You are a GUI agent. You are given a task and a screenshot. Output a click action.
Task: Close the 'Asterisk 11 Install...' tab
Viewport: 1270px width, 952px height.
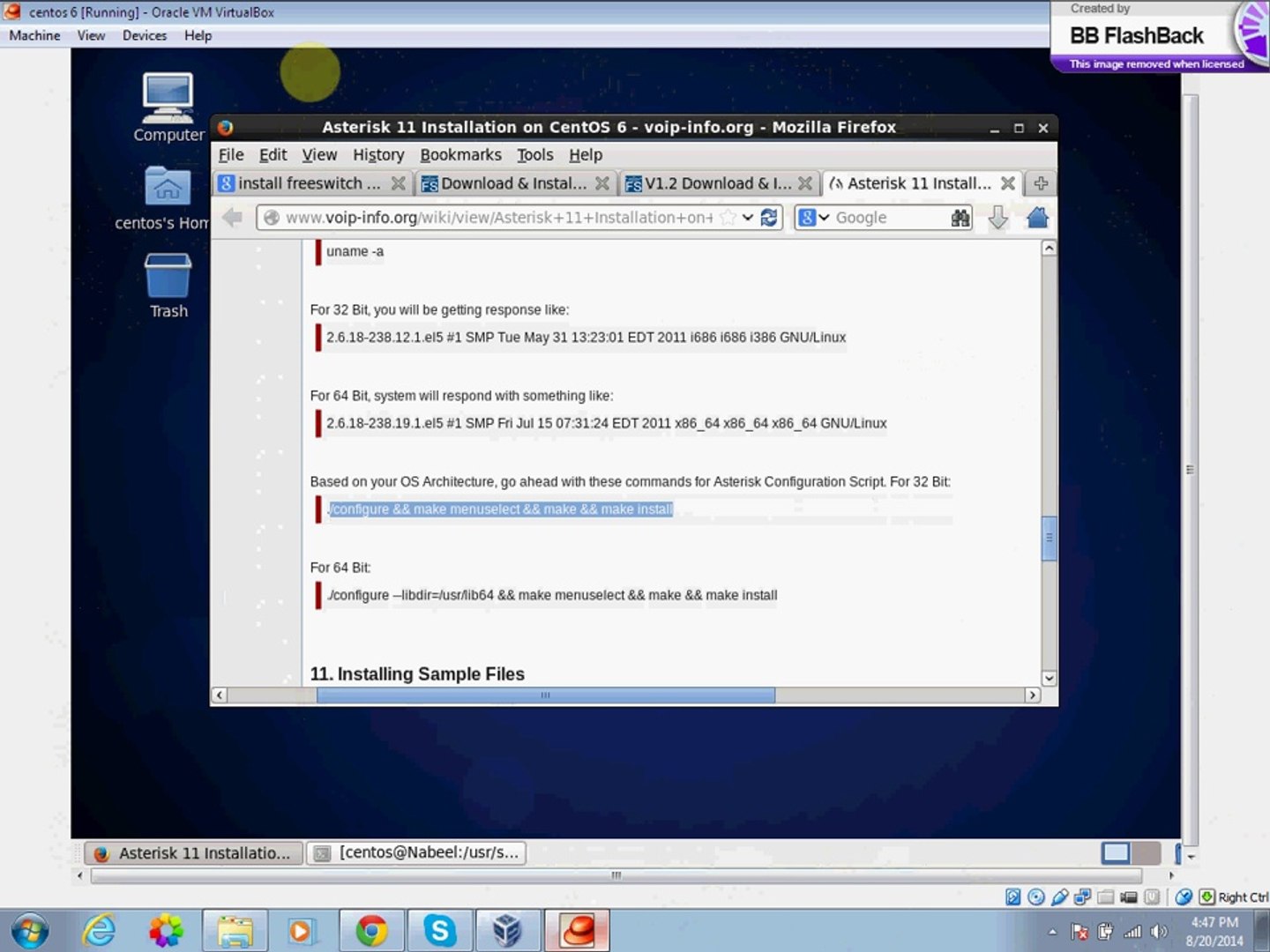tap(1007, 183)
